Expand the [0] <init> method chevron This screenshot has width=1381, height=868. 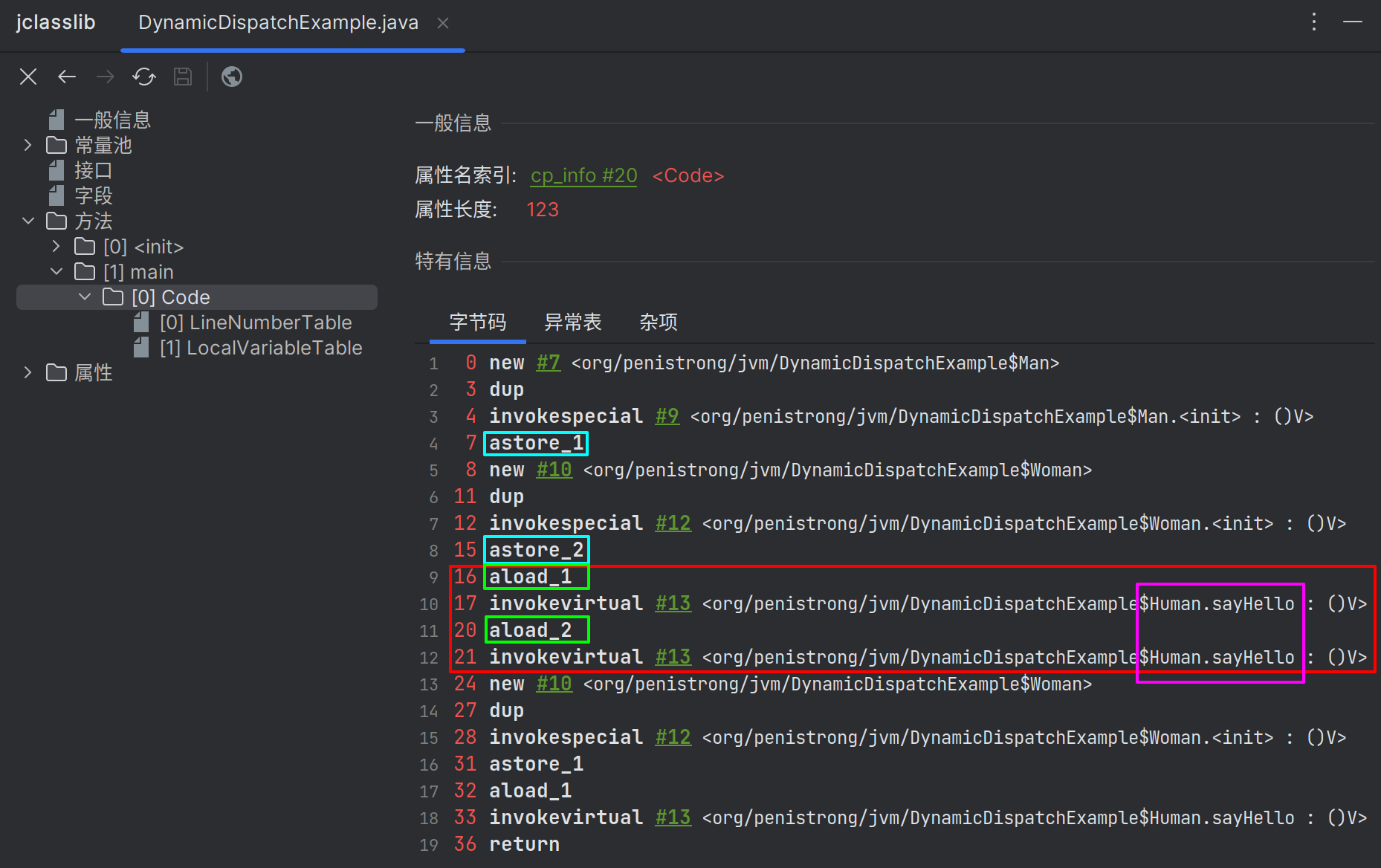click(56, 246)
